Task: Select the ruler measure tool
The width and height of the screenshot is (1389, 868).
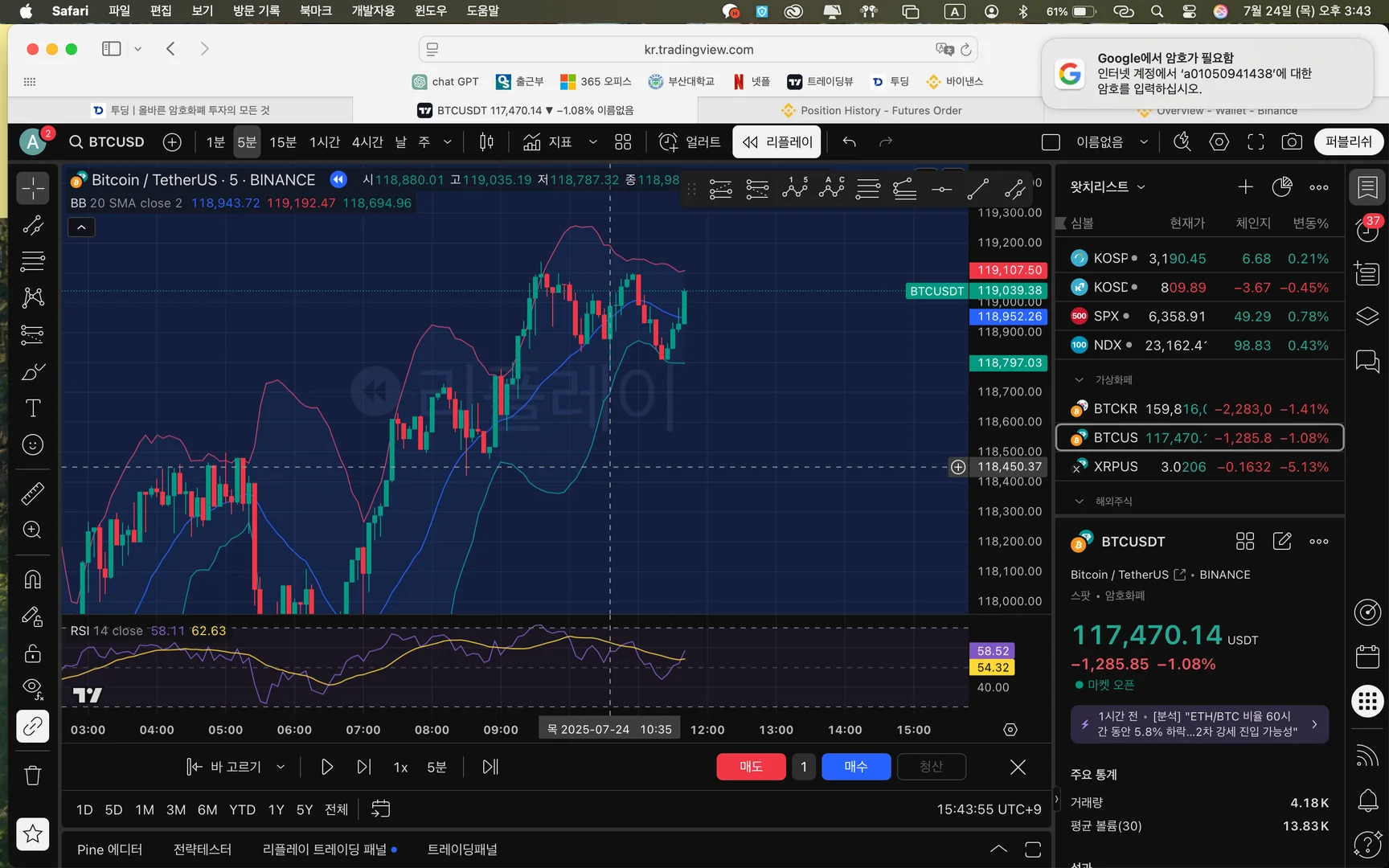Action: [33, 493]
